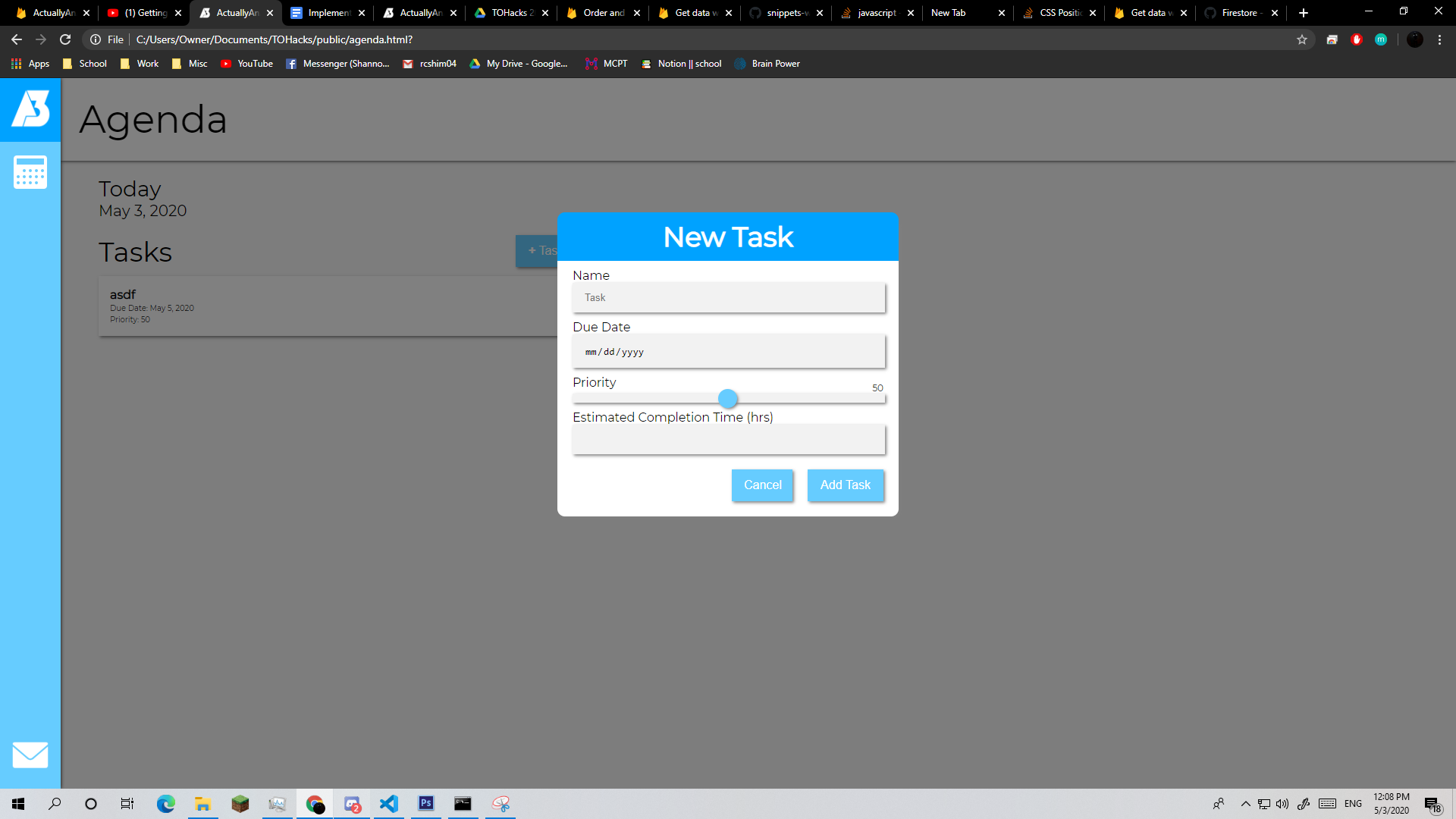Switch to the CSS Position tab
This screenshot has height=819, width=1456.
click(x=1059, y=13)
